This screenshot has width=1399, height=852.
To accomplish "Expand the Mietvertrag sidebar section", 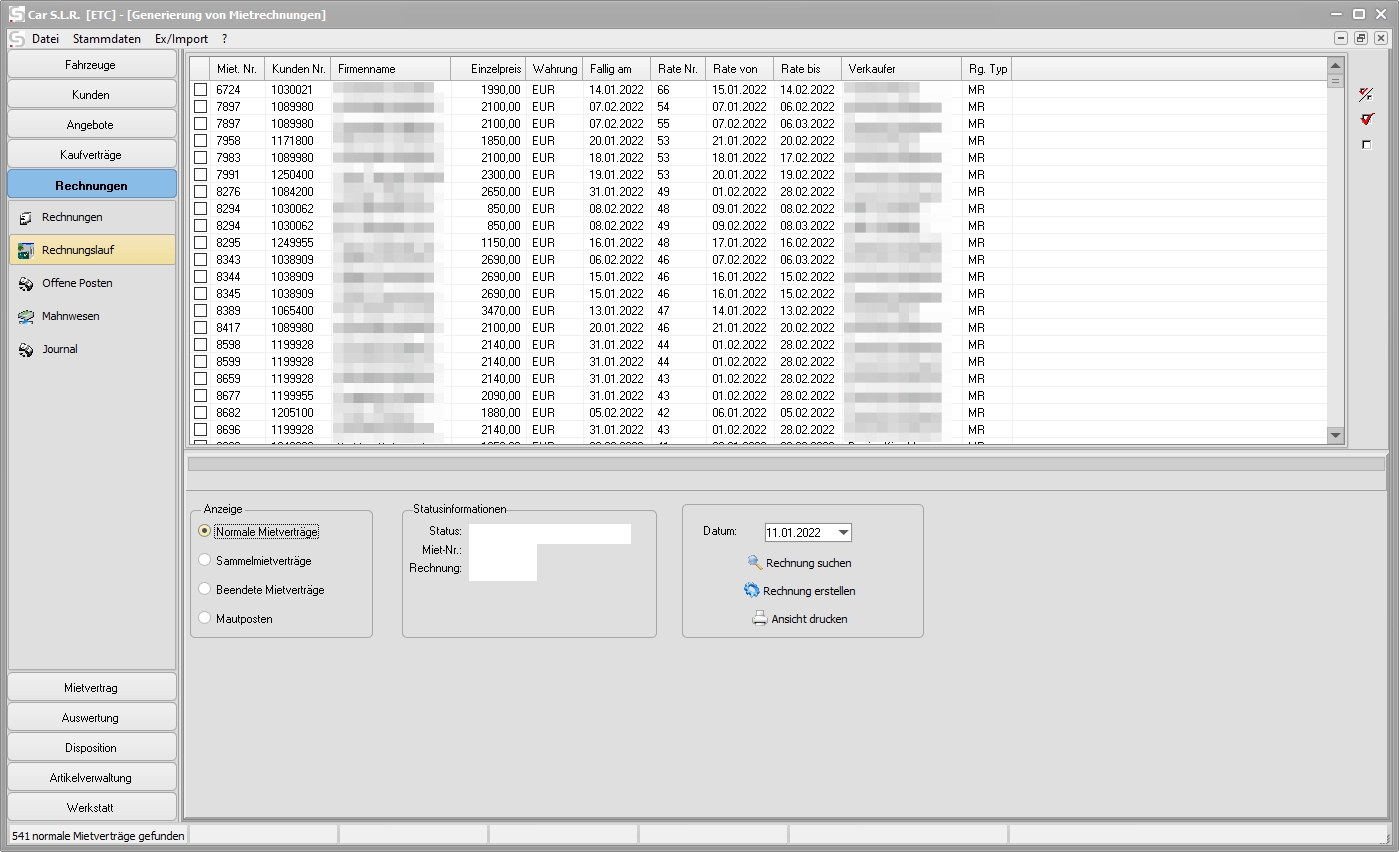I will point(92,688).
